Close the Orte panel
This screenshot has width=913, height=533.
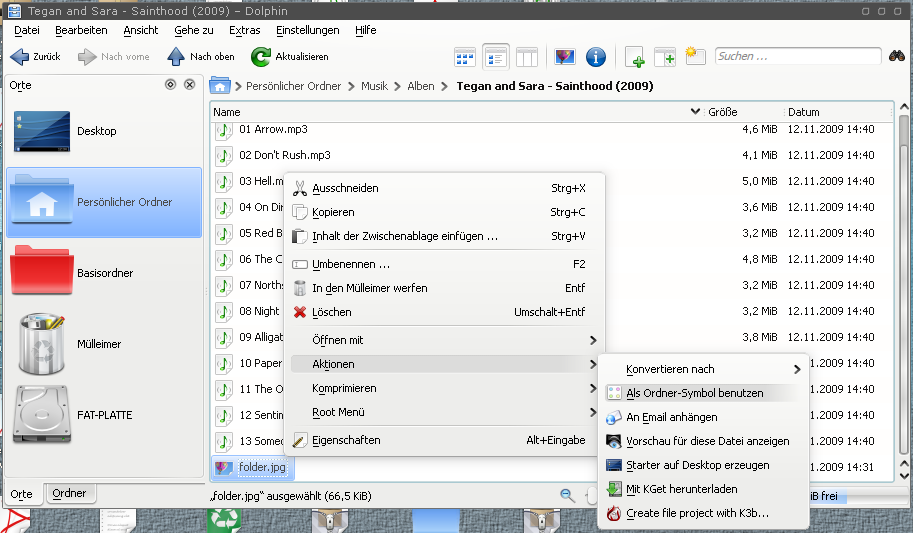(189, 84)
